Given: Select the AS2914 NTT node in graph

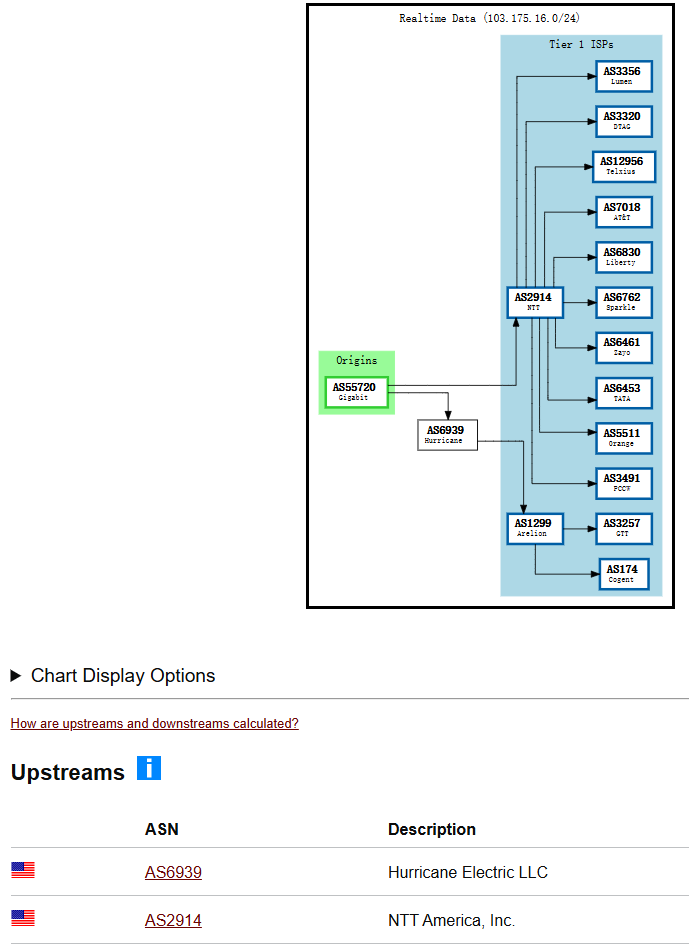Looking at the screenshot, I should [x=535, y=303].
